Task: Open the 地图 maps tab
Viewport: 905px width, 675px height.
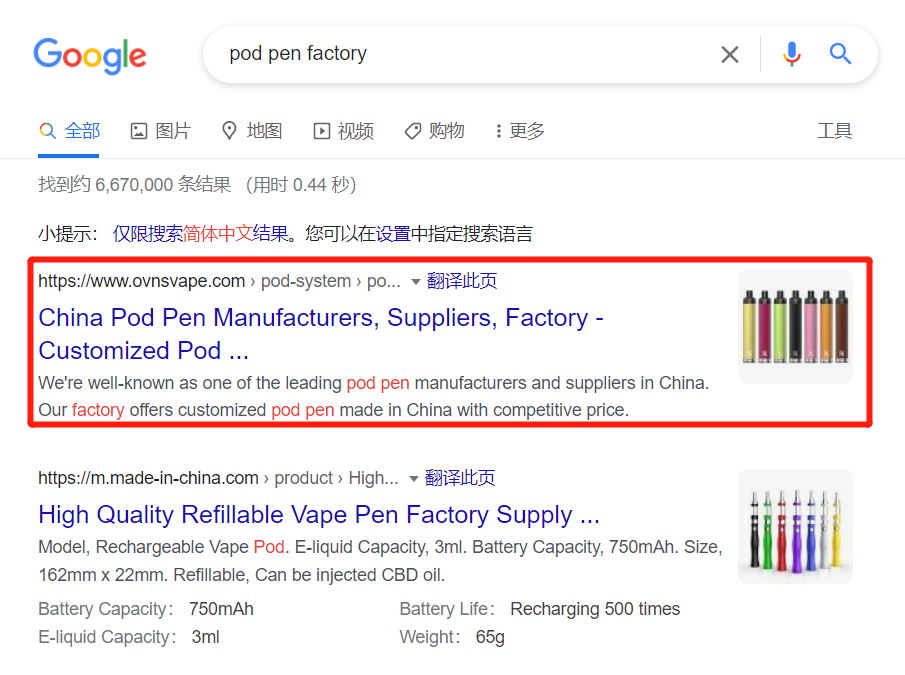Action: [252, 131]
